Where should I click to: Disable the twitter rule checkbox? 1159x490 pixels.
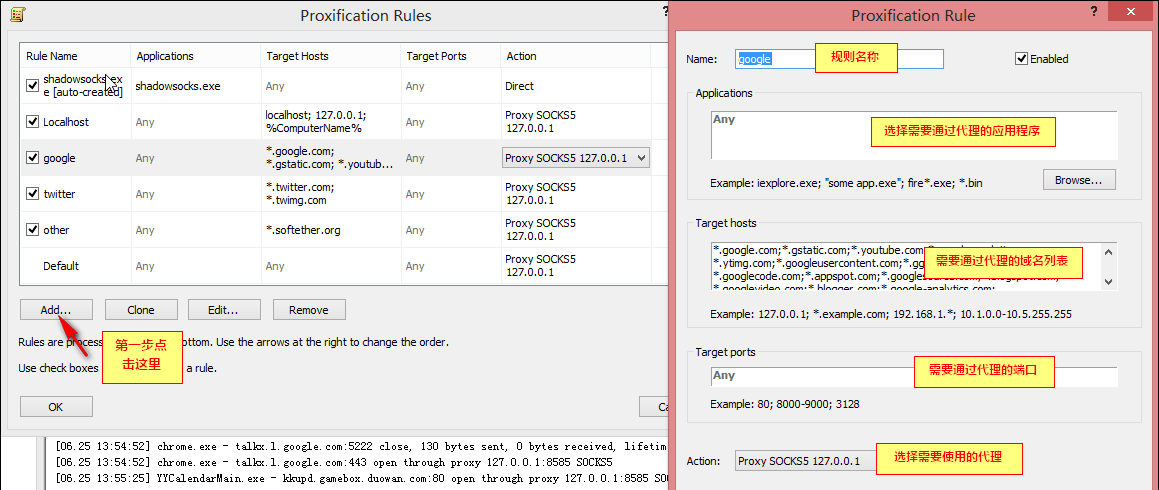point(33,194)
